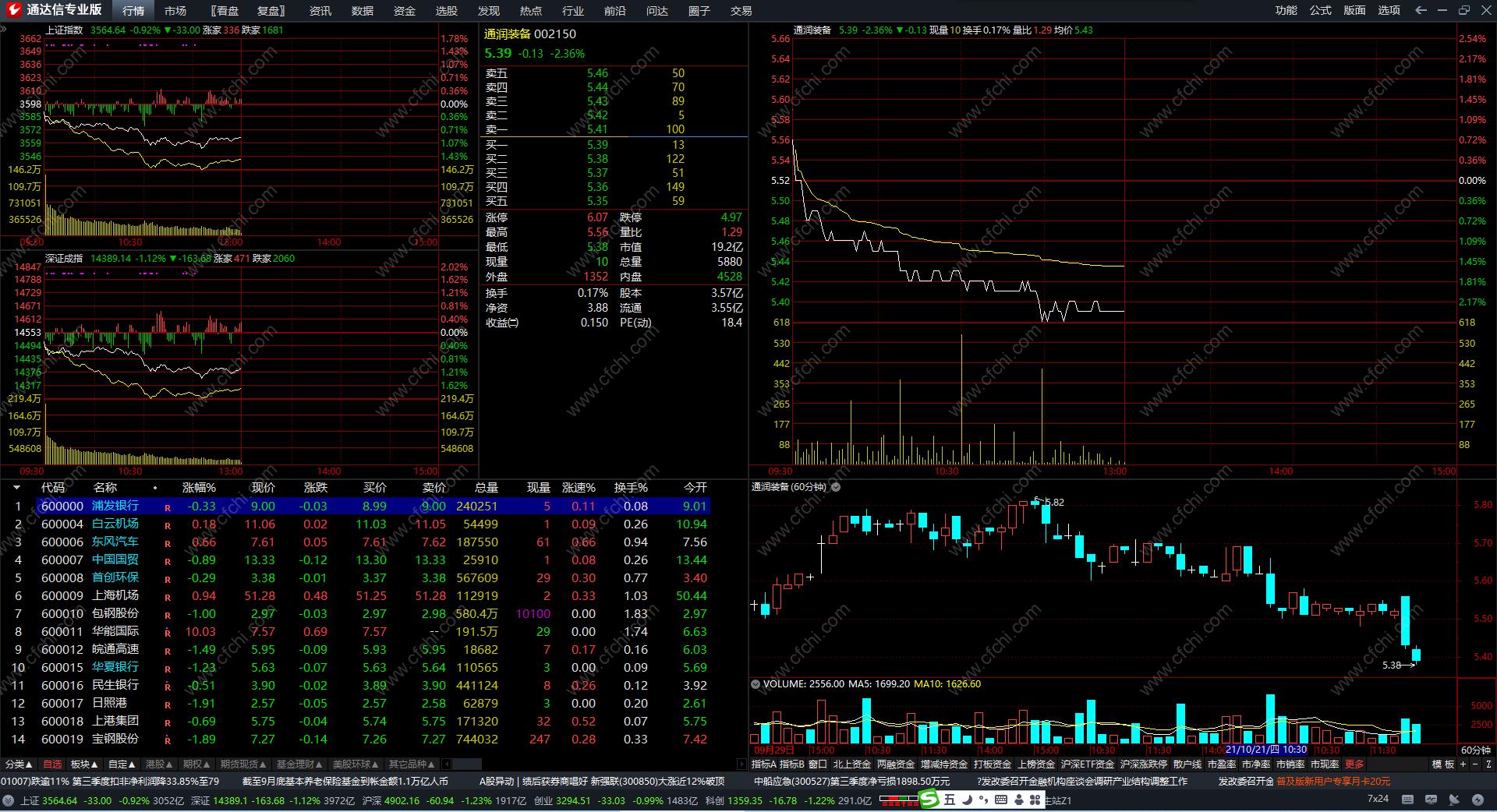Switch to 资讯 tab
1497x812 pixels.
(320, 10)
